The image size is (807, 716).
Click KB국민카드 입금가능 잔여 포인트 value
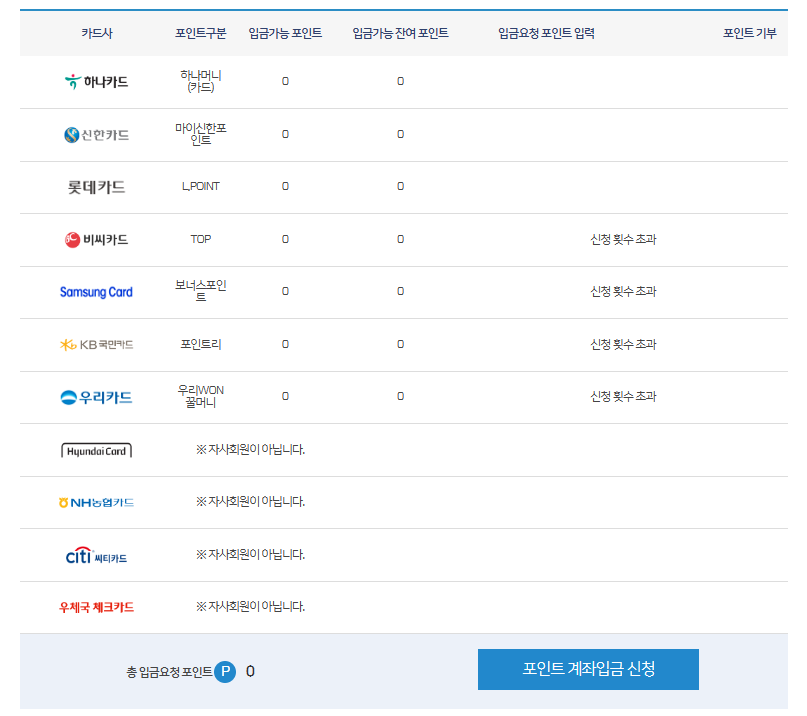[400, 344]
